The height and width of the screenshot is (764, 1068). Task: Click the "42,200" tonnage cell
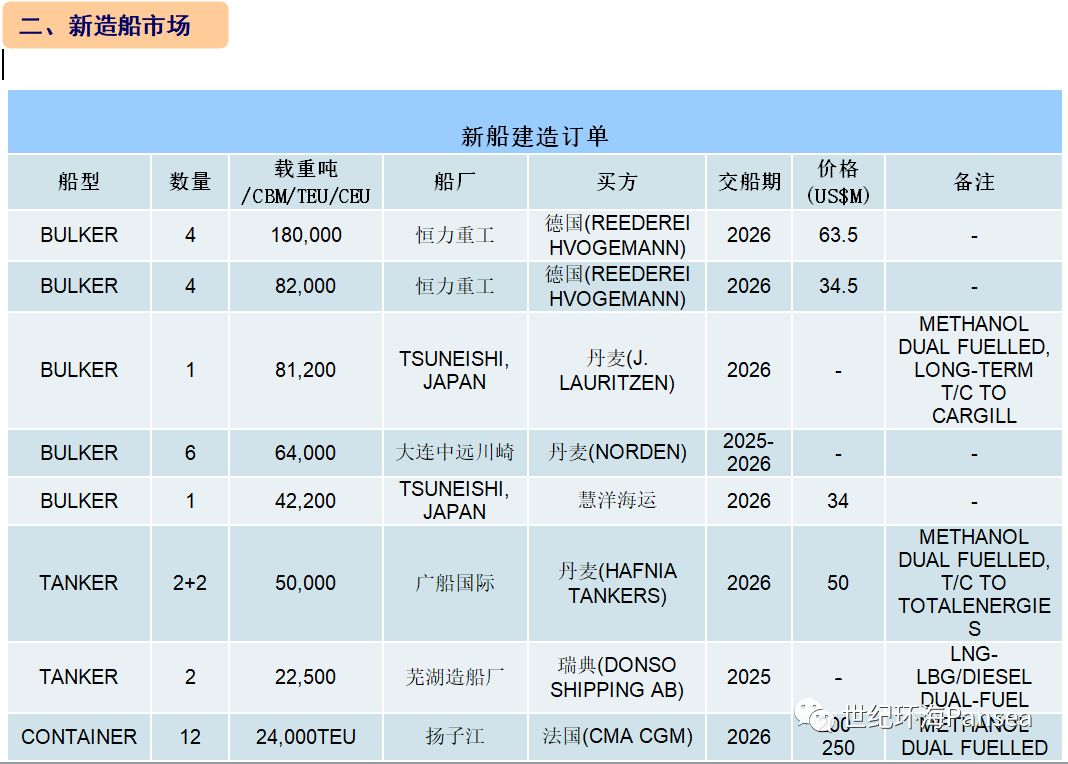point(306,501)
